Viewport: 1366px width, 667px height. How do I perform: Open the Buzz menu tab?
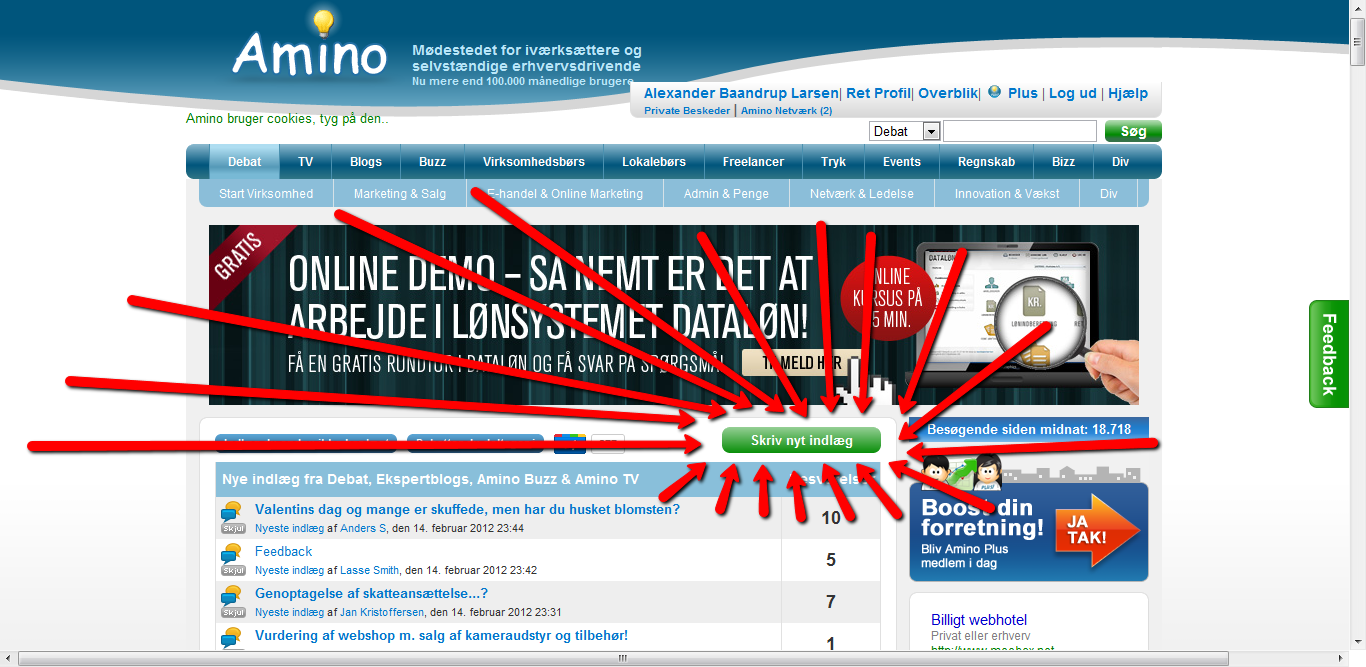(x=433, y=161)
